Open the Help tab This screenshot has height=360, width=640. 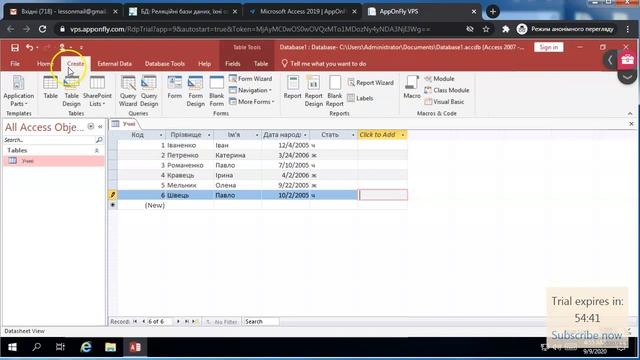click(204, 64)
